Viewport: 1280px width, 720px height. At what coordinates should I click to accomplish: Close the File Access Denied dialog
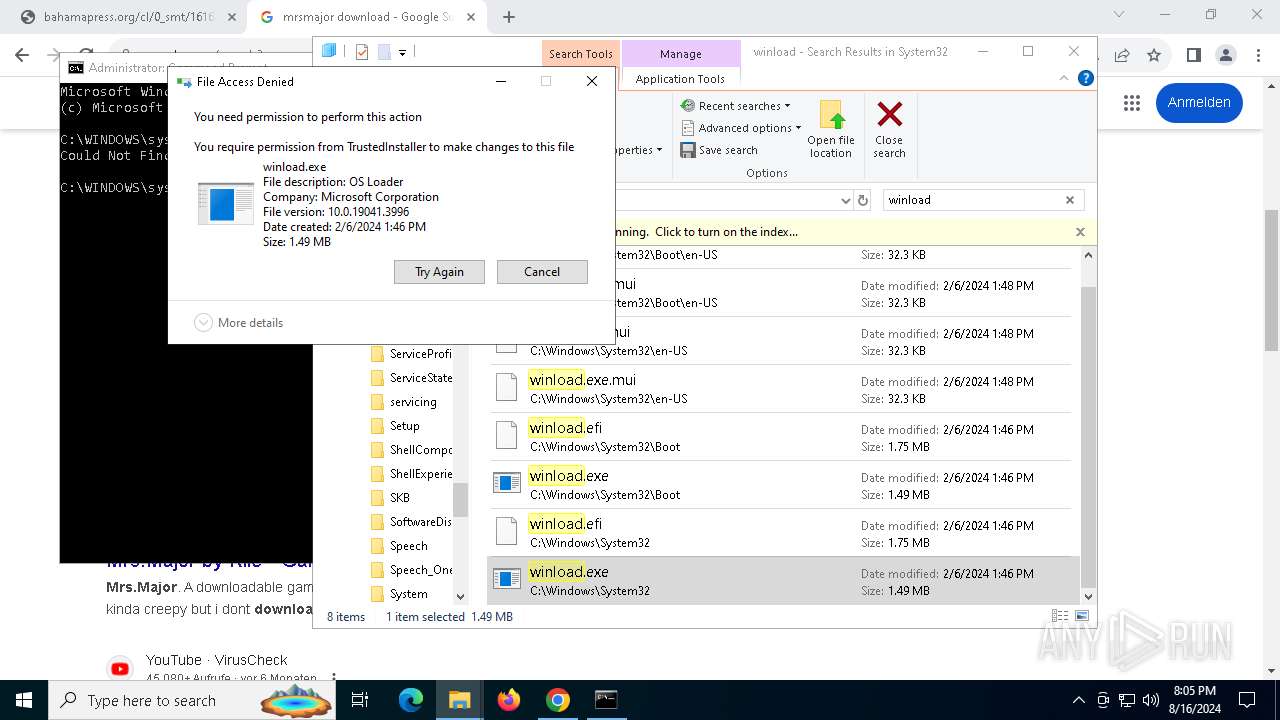592,81
